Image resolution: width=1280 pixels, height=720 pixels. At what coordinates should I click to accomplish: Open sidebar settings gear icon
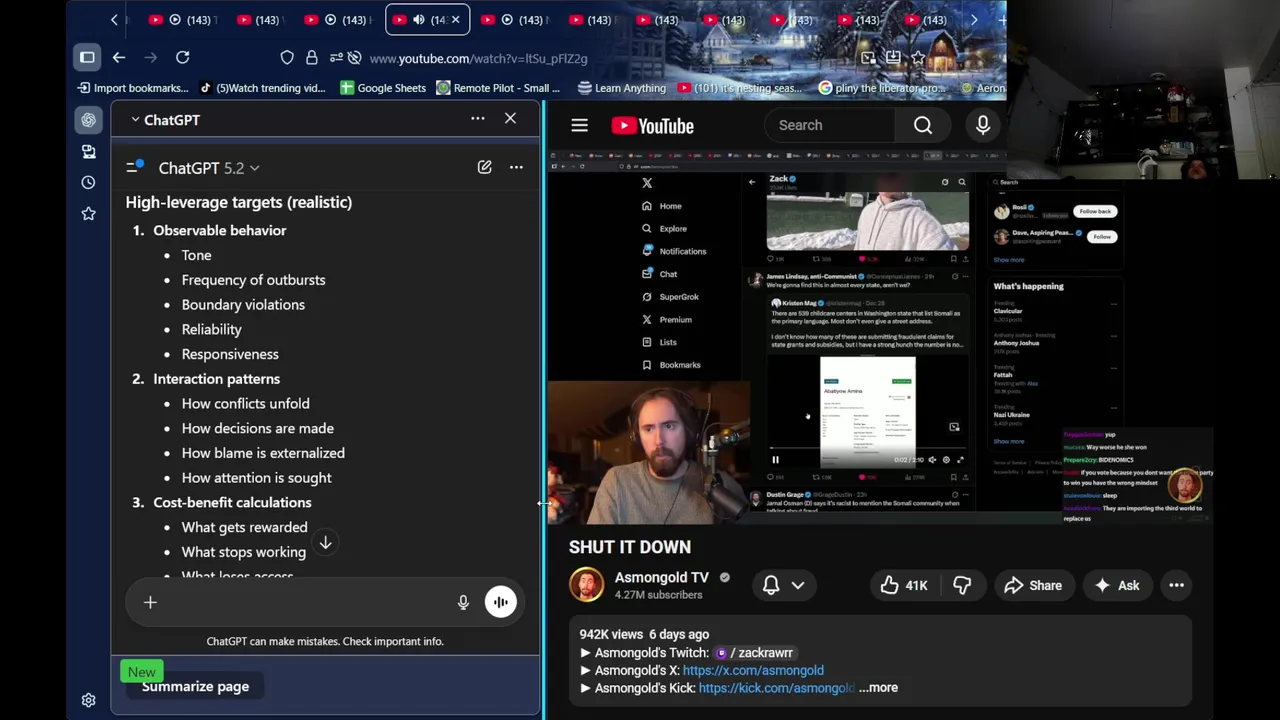point(88,700)
